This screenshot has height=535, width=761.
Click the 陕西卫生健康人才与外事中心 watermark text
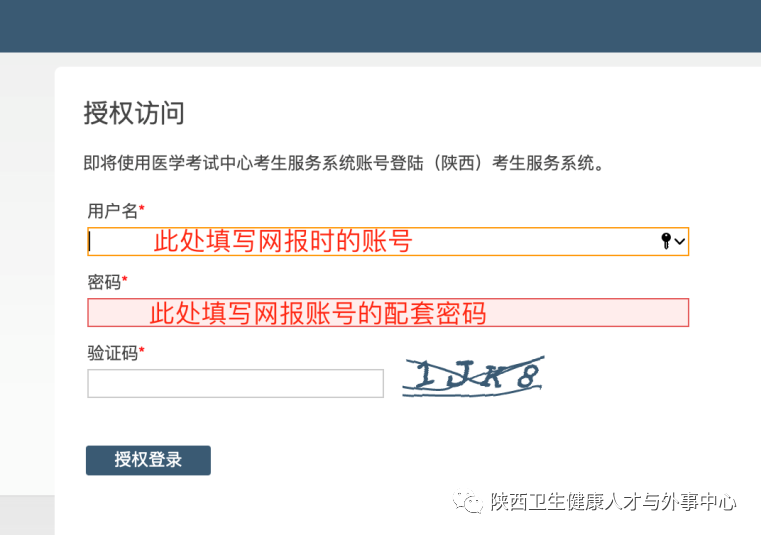pos(613,502)
